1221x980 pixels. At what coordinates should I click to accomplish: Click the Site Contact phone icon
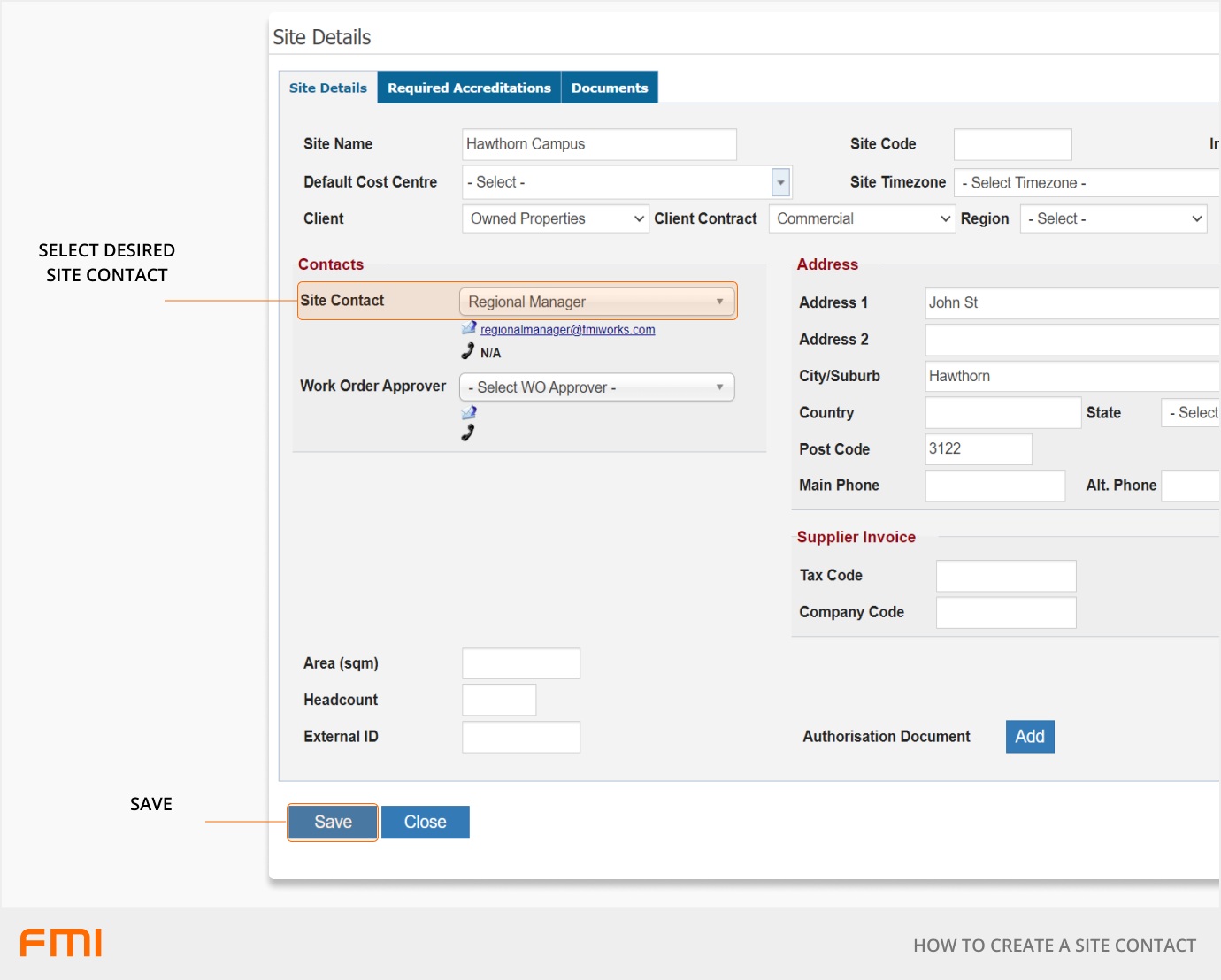(468, 351)
